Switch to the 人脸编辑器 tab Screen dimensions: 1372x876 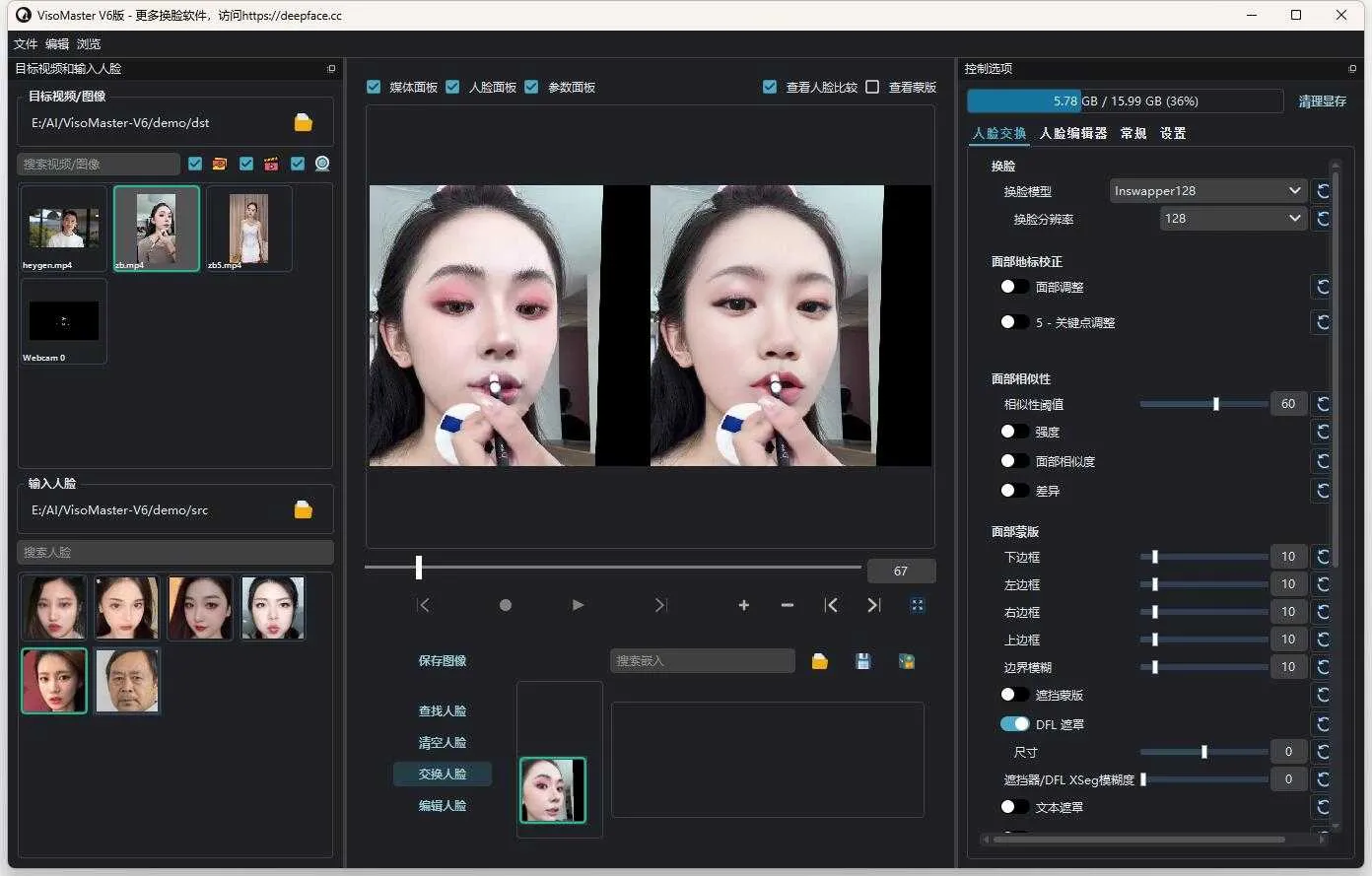tap(1073, 133)
